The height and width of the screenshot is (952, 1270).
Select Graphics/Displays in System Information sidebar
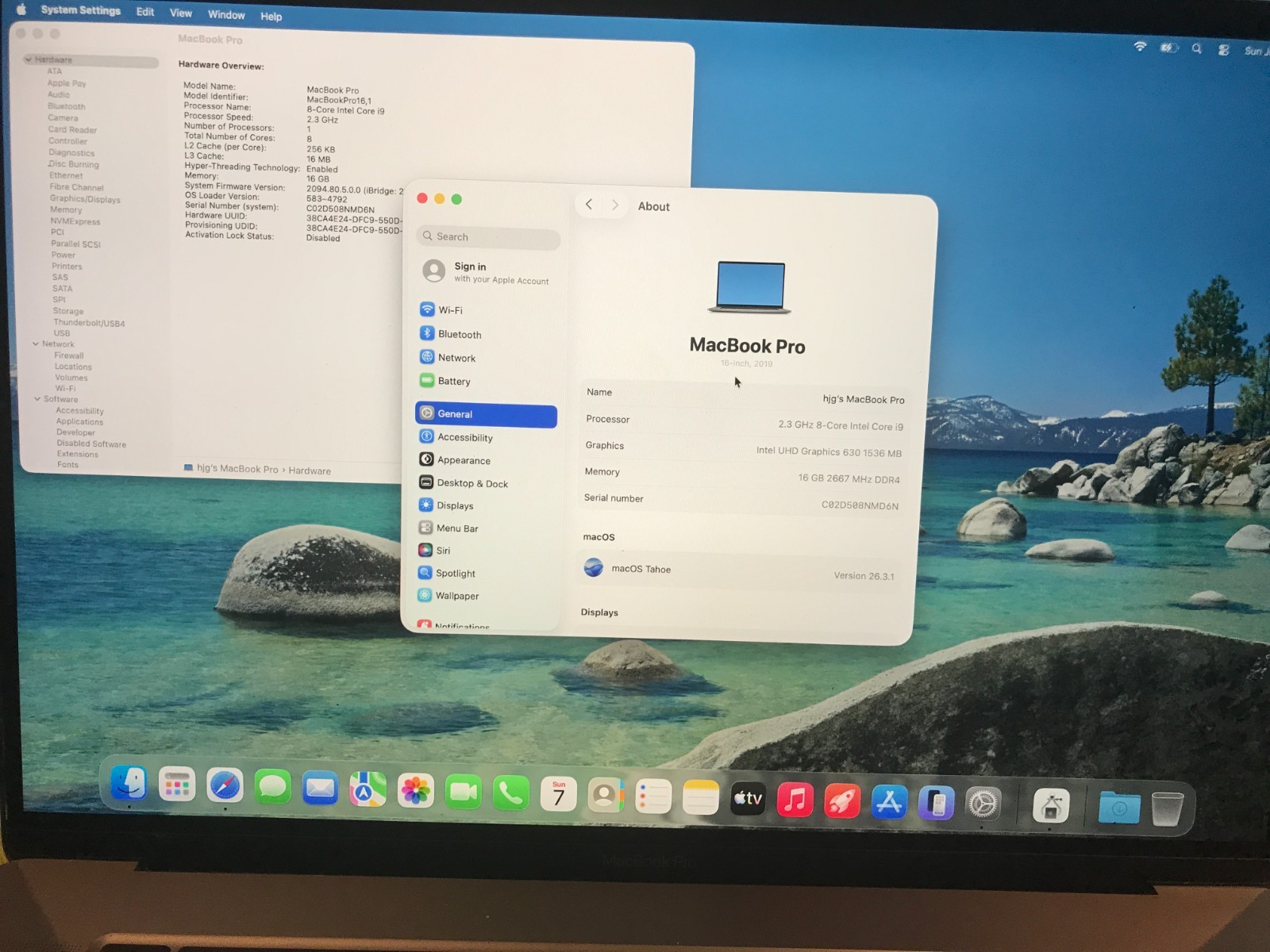pyautogui.click(x=85, y=199)
